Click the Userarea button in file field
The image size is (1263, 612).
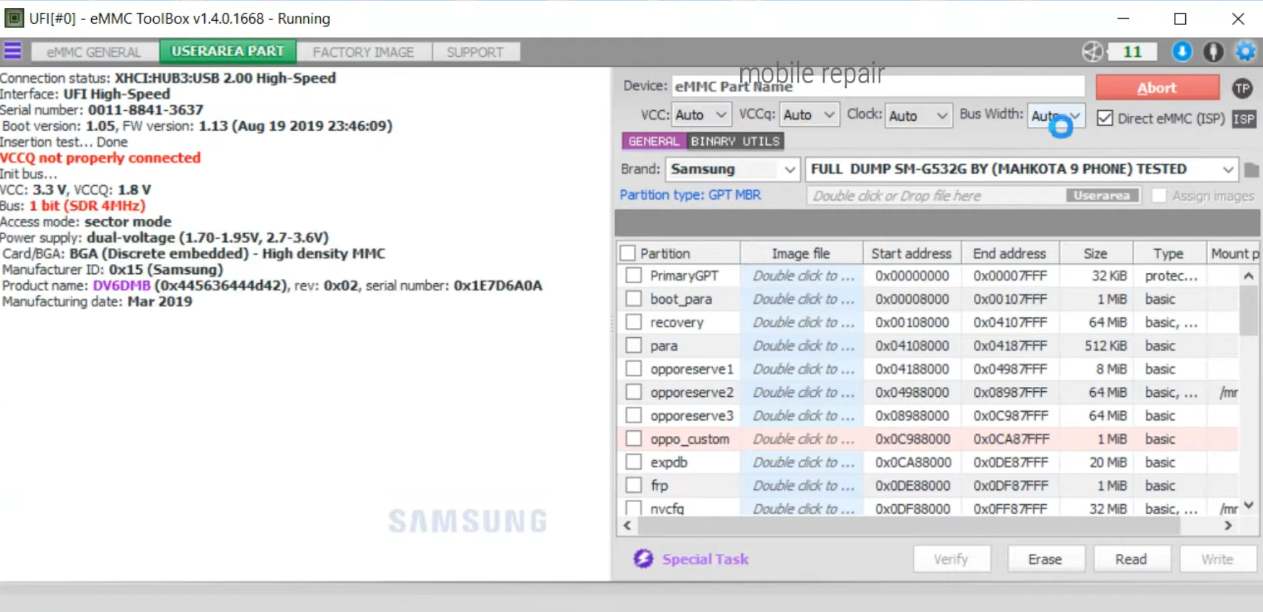pyautogui.click(x=1102, y=196)
